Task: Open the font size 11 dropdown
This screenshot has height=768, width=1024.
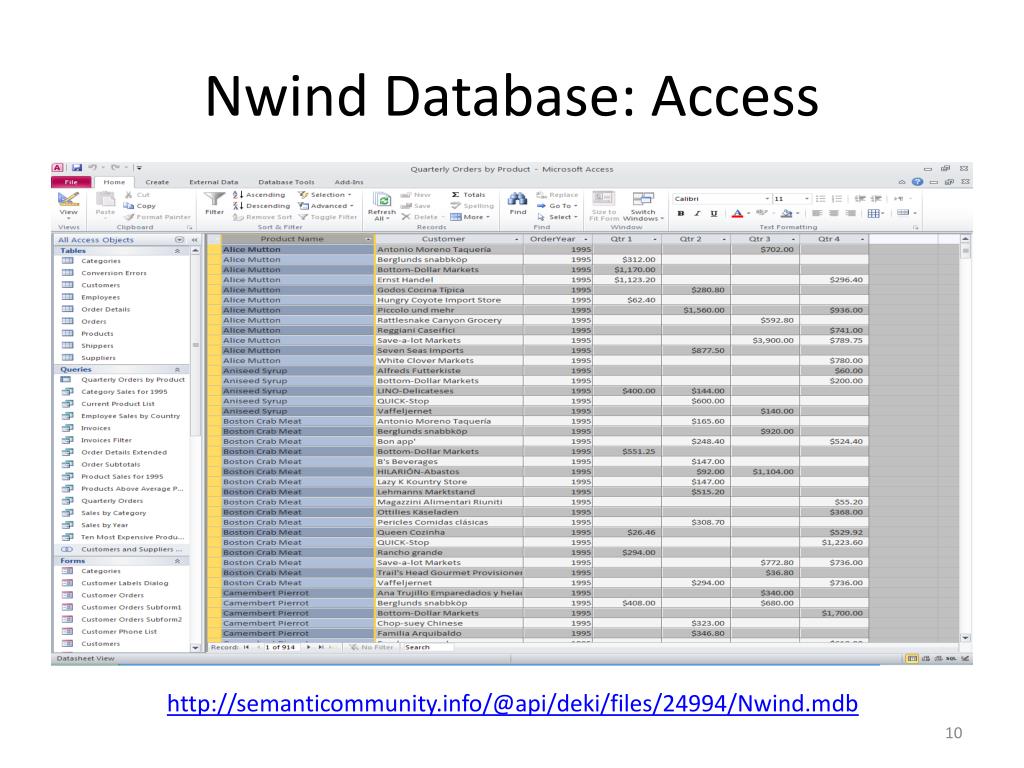Action: pyautogui.click(x=807, y=199)
